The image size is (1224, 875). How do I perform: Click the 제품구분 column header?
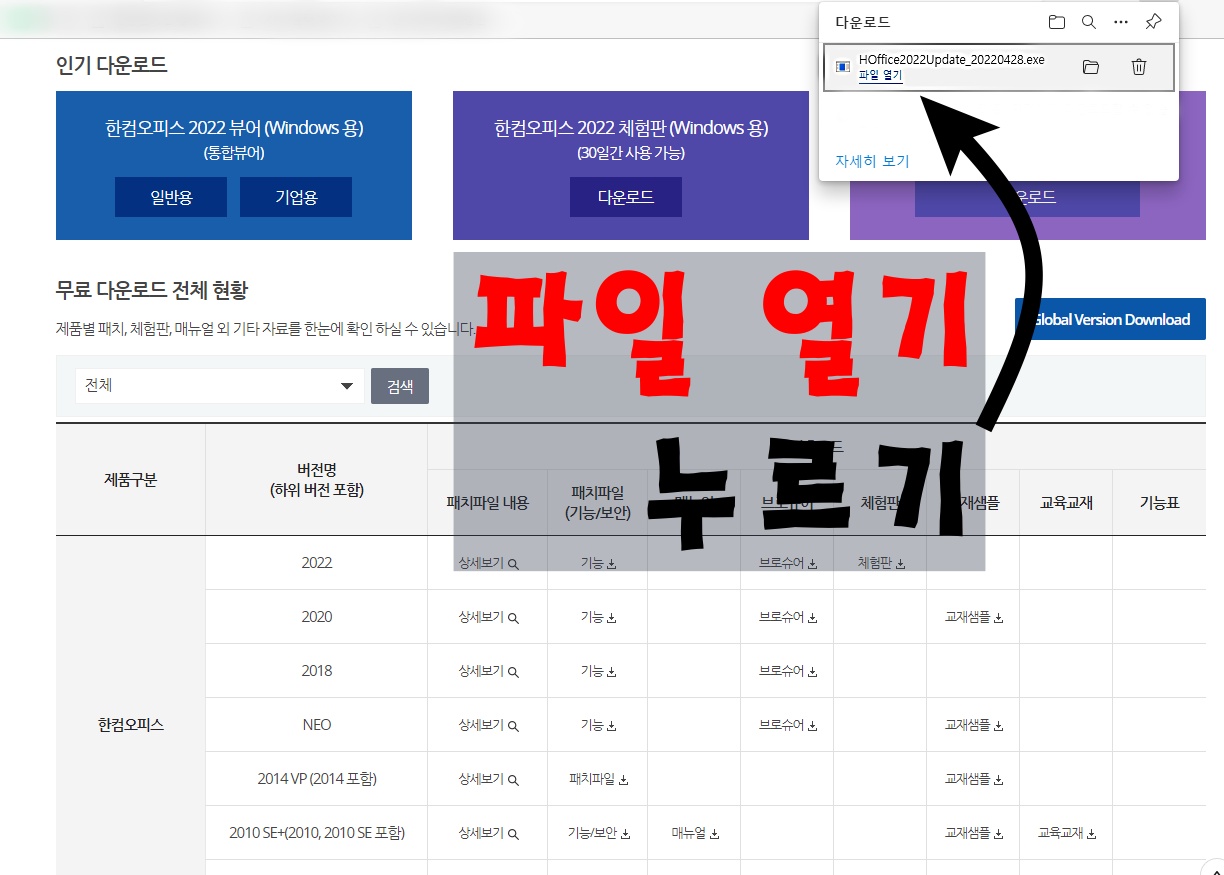point(130,479)
